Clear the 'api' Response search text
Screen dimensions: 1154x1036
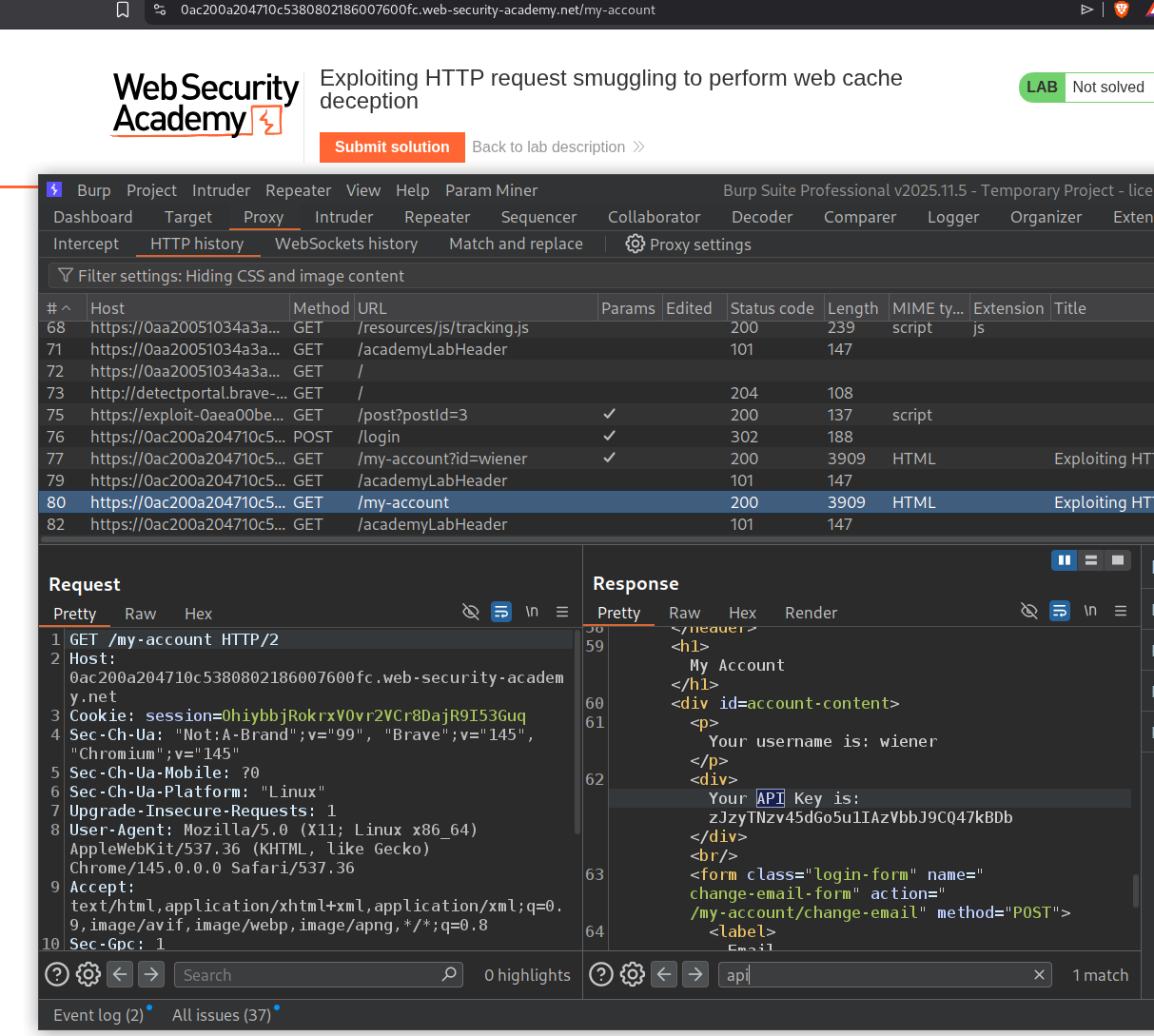(1039, 974)
